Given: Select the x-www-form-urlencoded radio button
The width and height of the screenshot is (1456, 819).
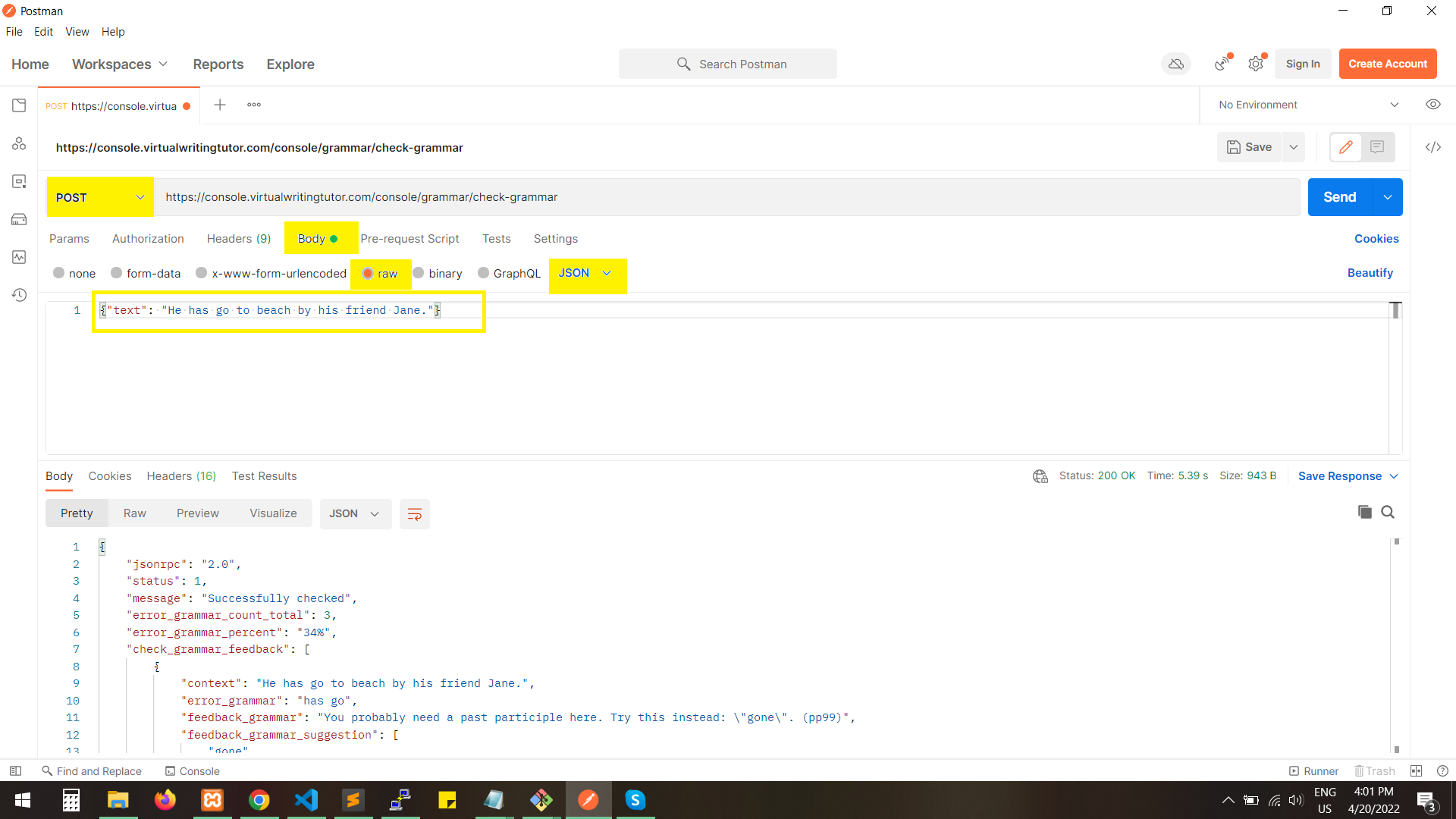Looking at the screenshot, I should 201,273.
